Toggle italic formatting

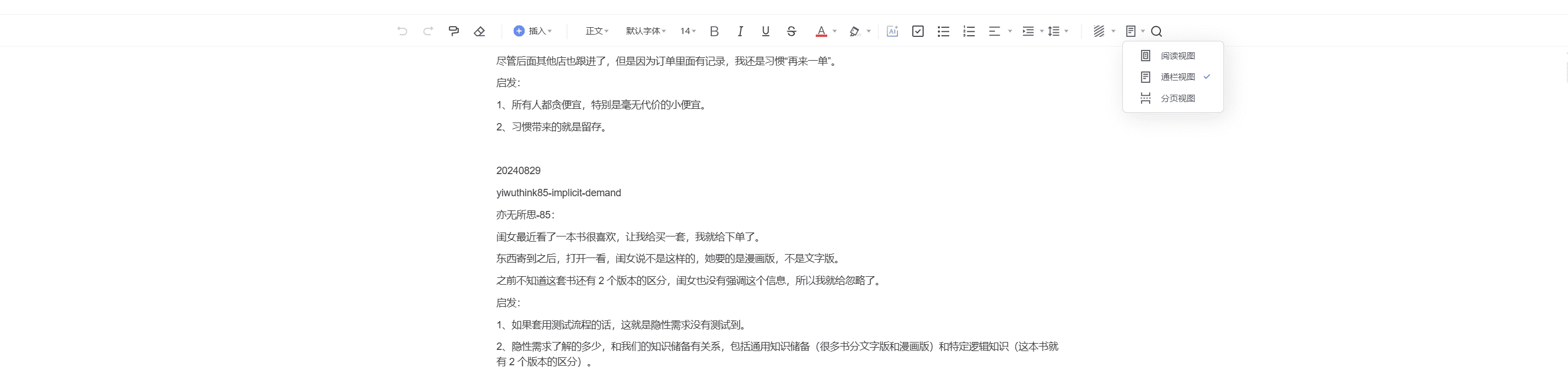[740, 31]
